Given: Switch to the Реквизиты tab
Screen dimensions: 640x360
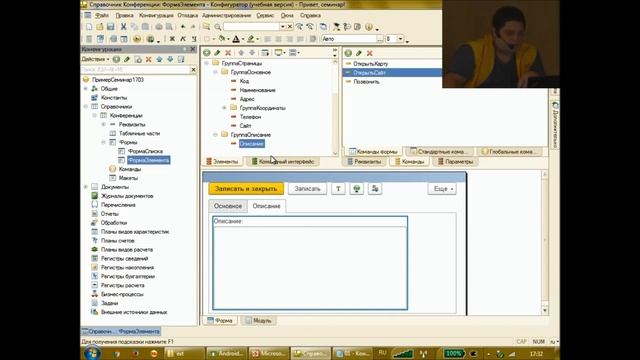Looking at the screenshot, I should pyautogui.click(x=364, y=162).
